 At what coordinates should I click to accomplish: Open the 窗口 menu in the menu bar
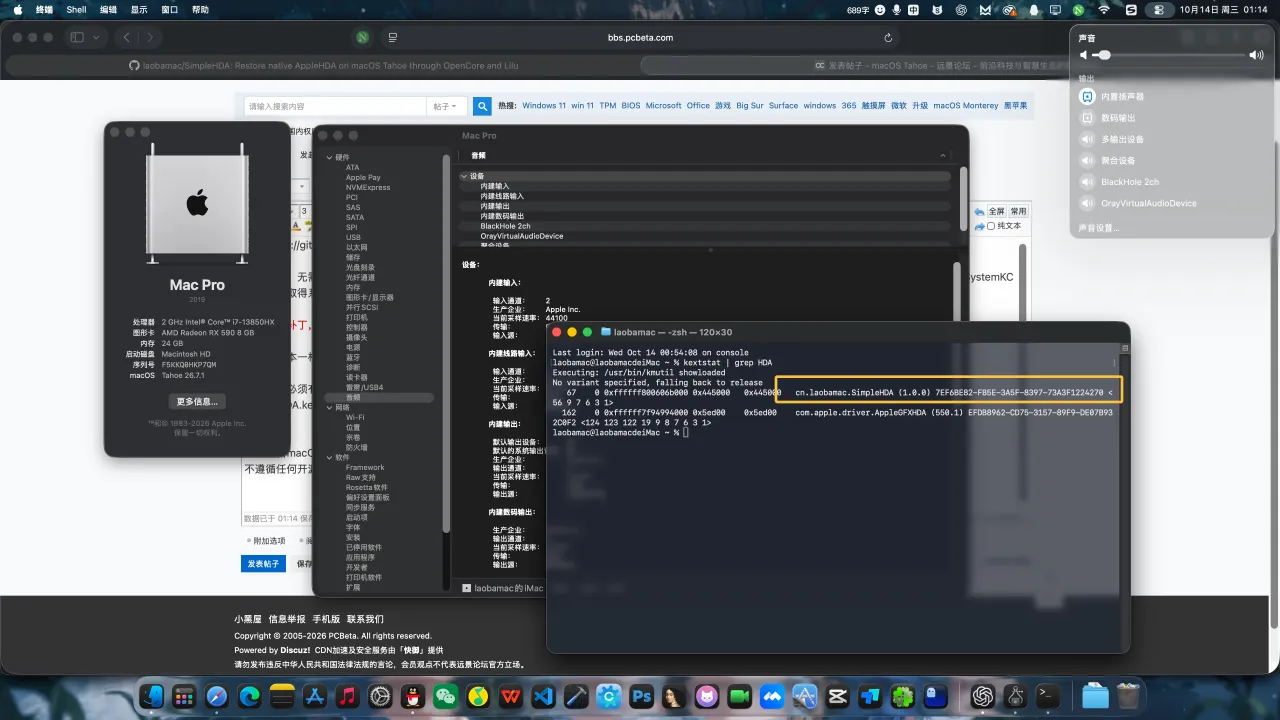tap(170, 9)
